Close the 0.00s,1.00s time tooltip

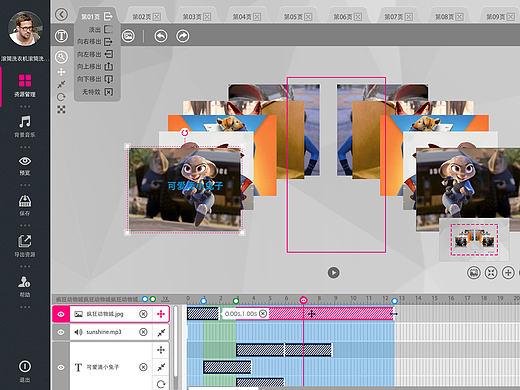click(x=263, y=314)
